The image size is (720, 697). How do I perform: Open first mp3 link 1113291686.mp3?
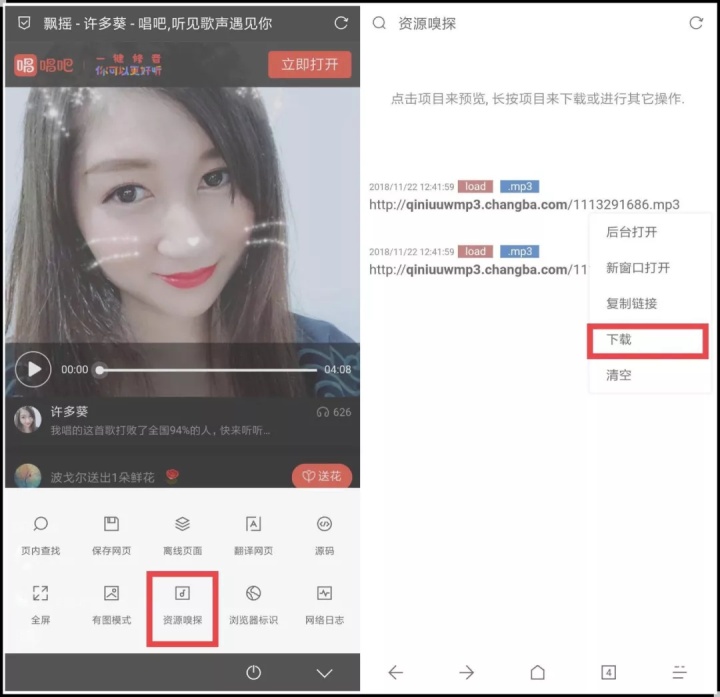point(524,204)
